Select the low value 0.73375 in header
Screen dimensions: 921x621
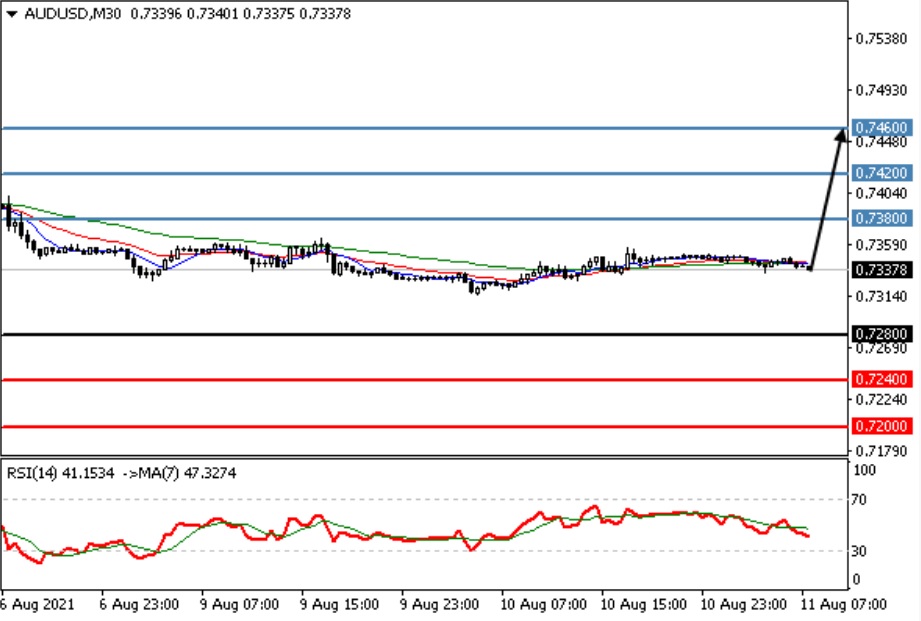(268, 14)
